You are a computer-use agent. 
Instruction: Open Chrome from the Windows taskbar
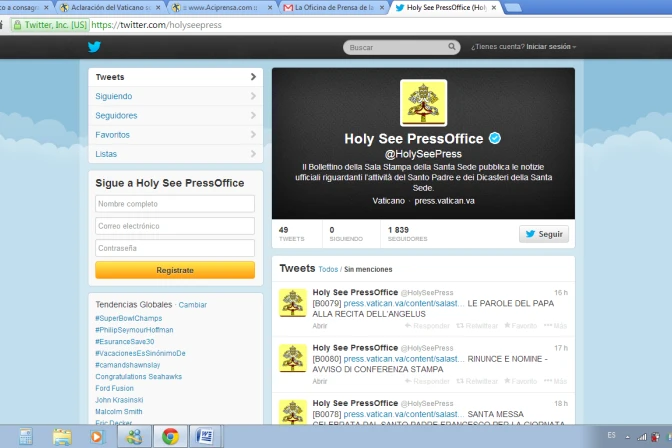[171, 436]
